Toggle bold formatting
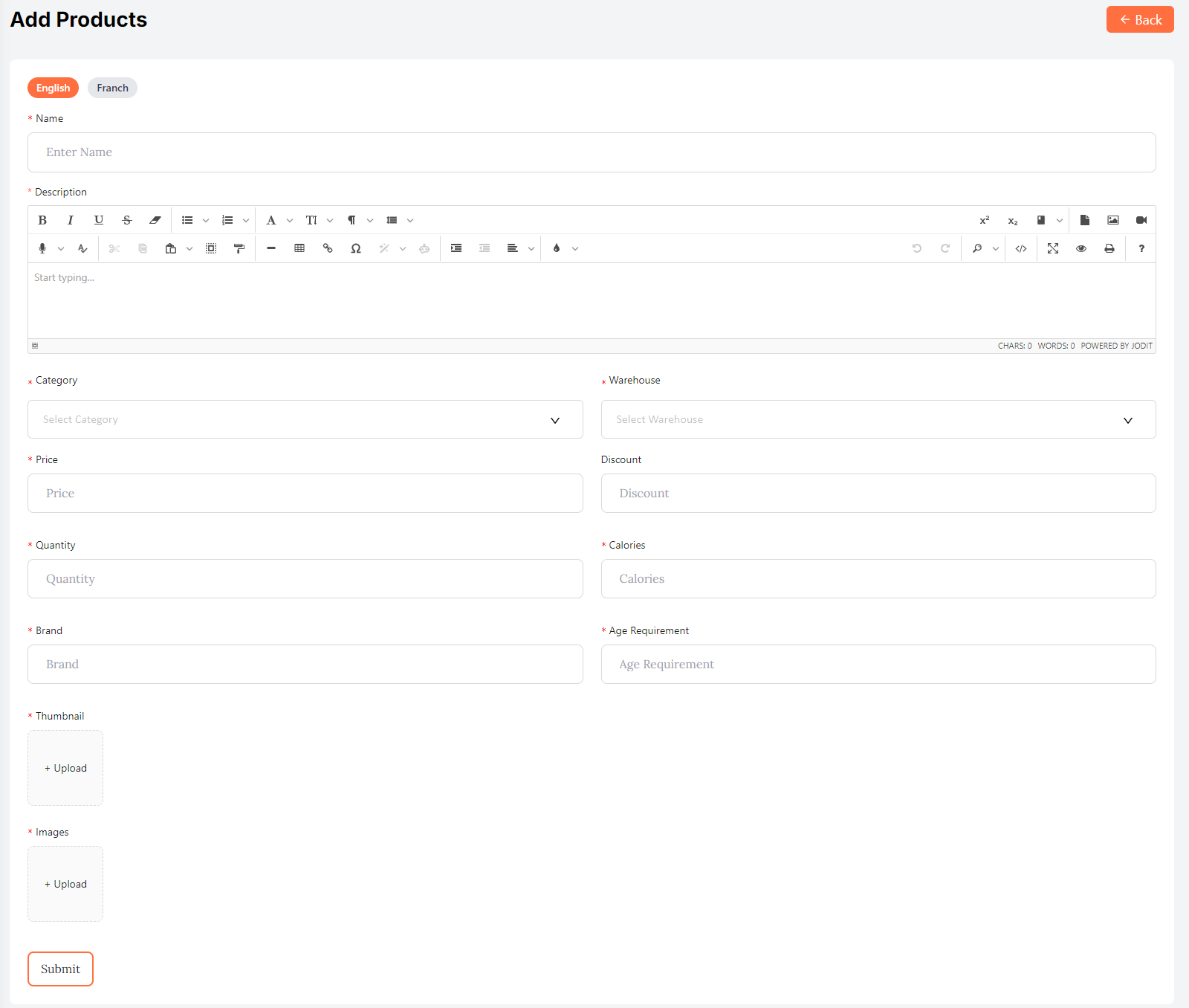The width and height of the screenshot is (1189, 1008). pyautogui.click(x=42, y=220)
